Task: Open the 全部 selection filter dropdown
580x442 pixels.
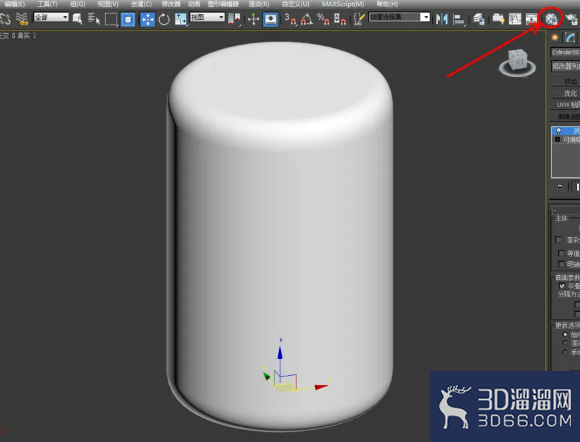Action: point(51,17)
